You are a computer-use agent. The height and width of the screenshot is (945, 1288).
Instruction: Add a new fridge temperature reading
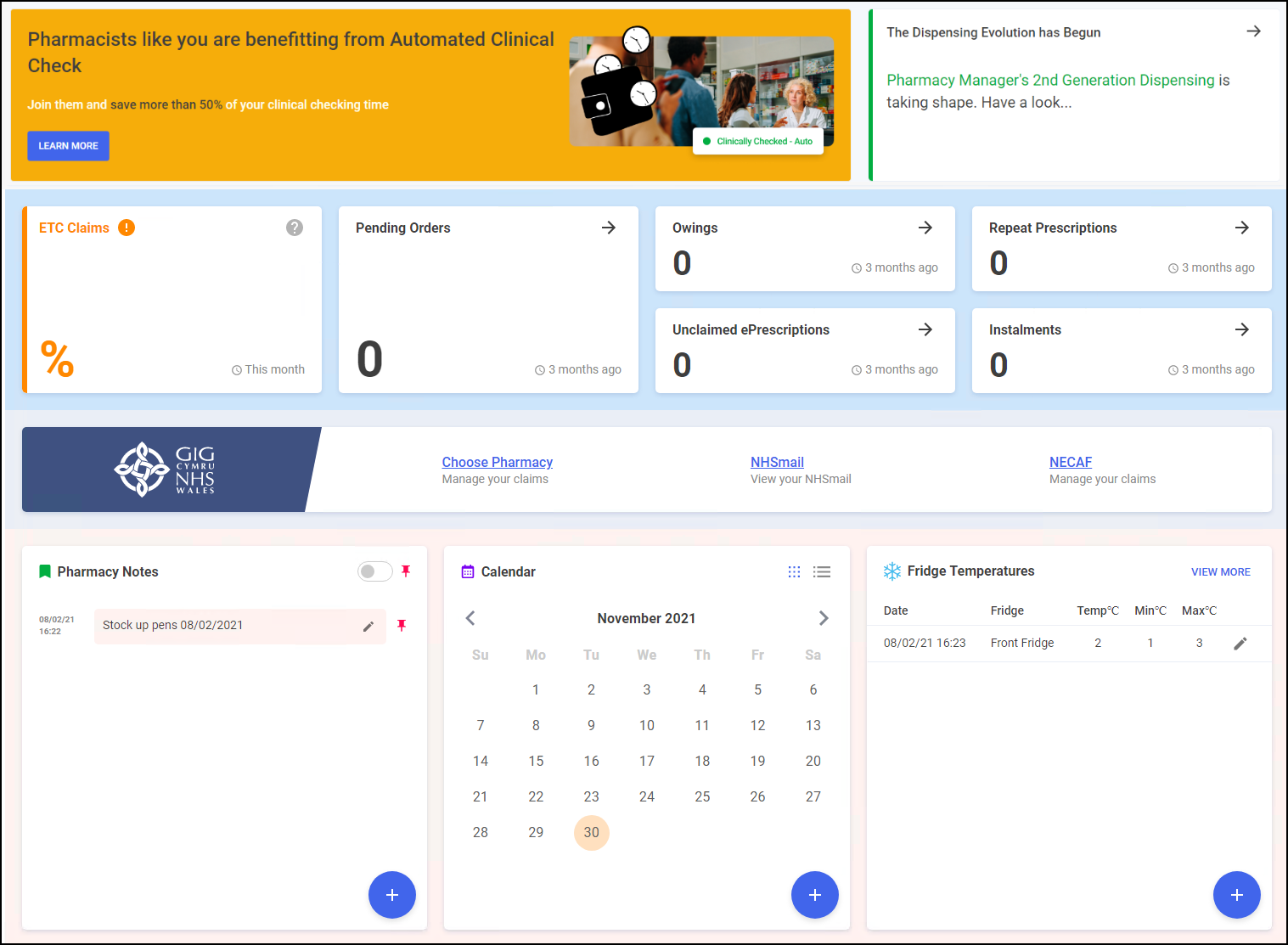click(1237, 895)
